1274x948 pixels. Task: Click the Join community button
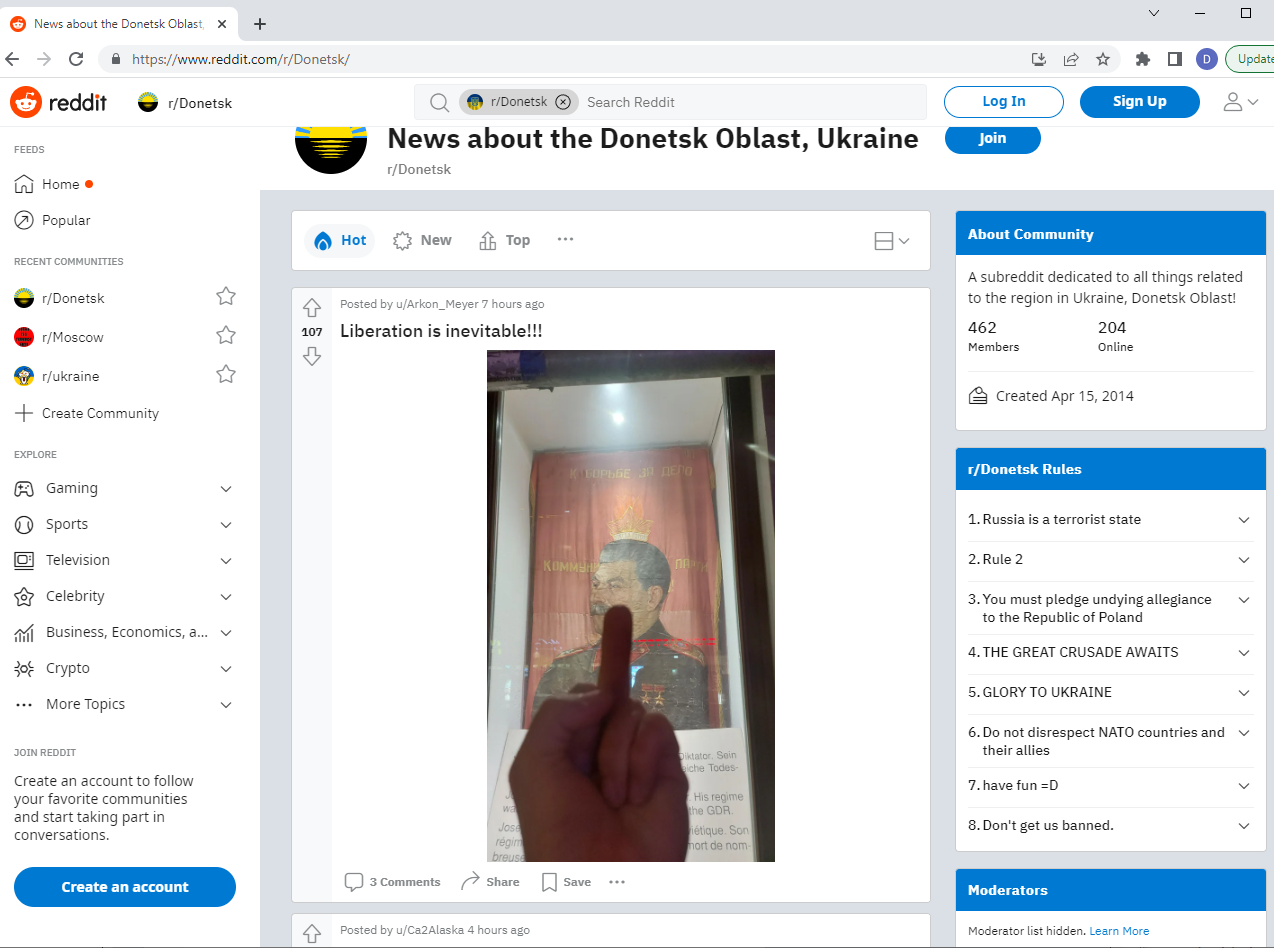pyautogui.click(x=993, y=138)
